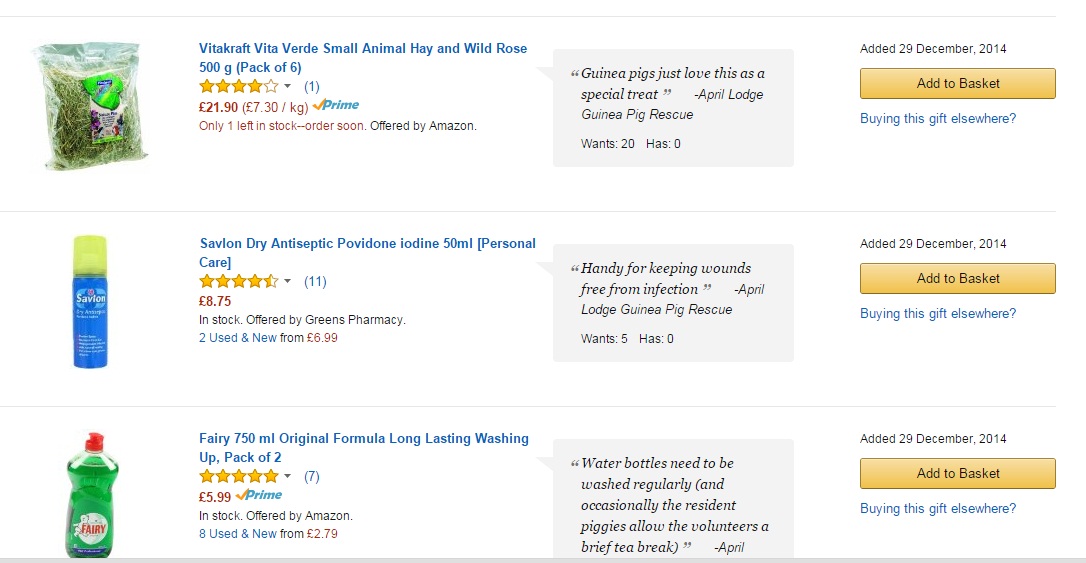Click the Savlon star rating

(239, 281)
